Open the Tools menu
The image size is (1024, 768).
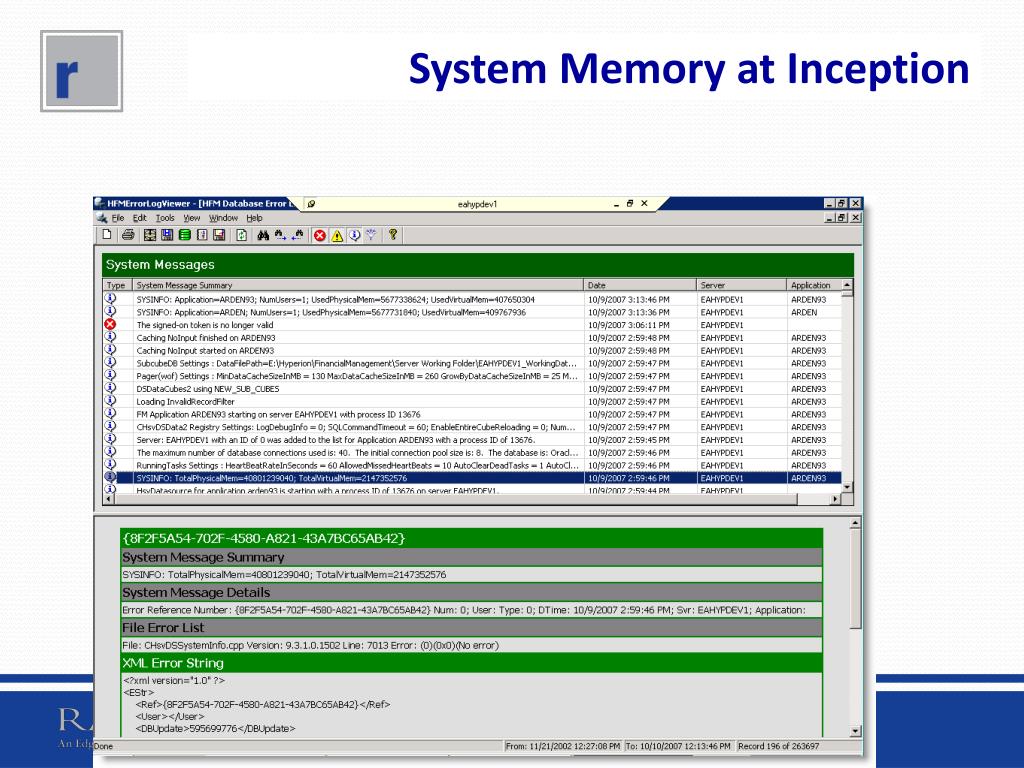click(x=165, y=218)
